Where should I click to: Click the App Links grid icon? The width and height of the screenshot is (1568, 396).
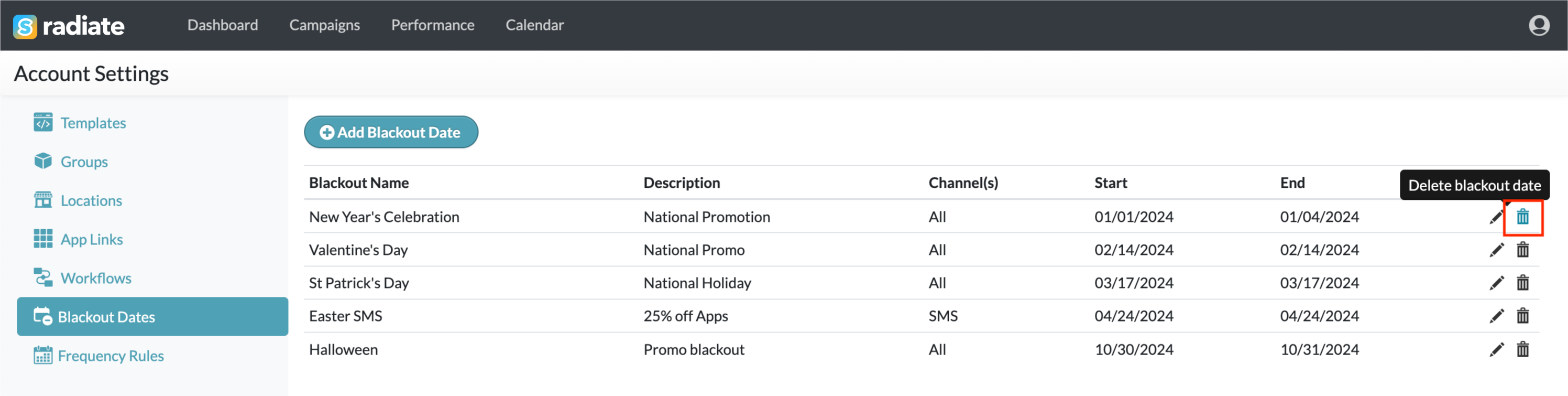pos(42,239)
